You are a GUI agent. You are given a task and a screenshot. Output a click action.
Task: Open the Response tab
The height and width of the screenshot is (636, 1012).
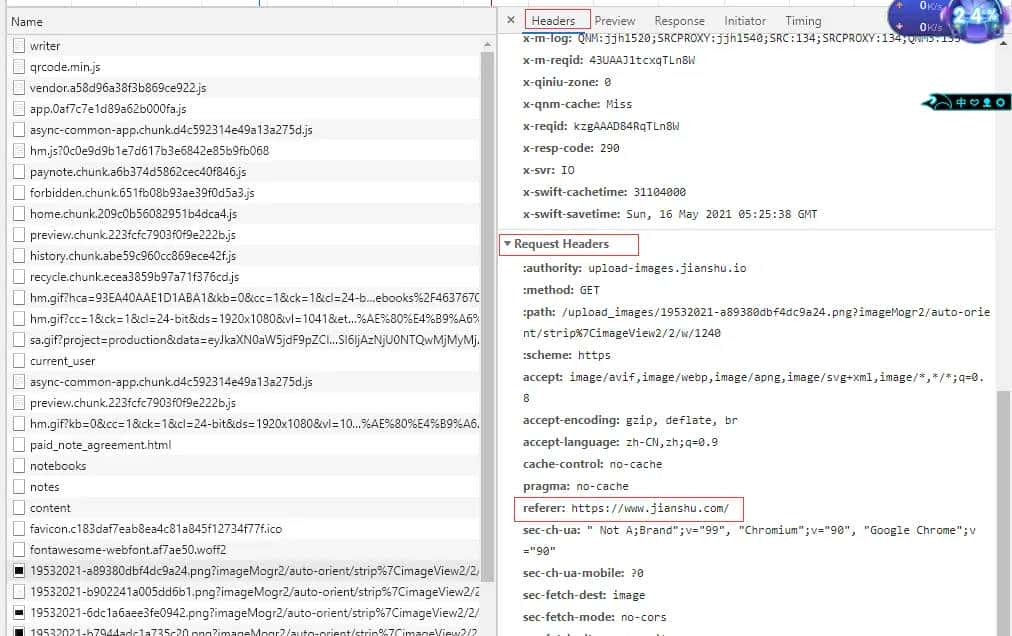tap(679, 21)
